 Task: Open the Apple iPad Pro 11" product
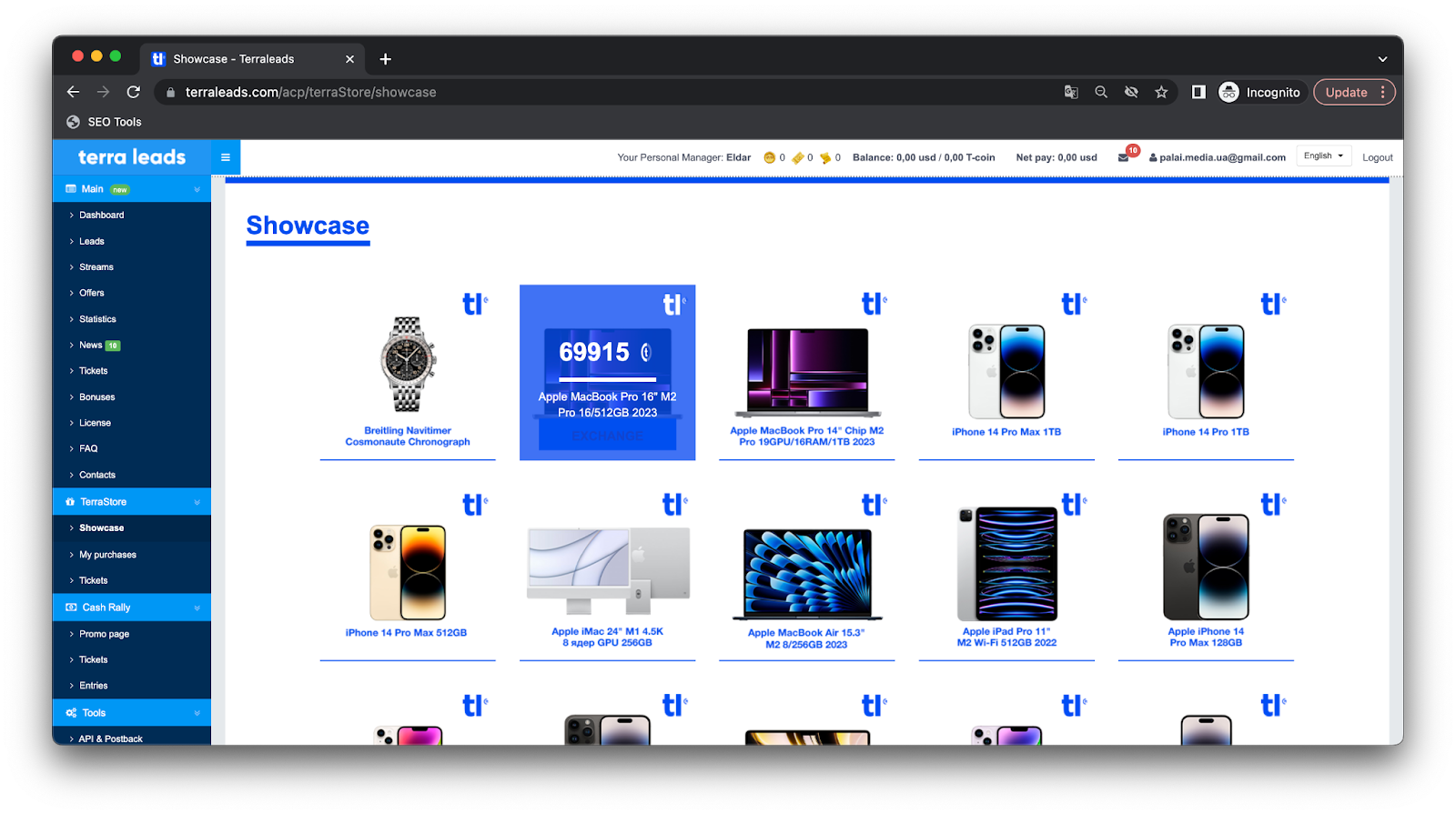(x=1006, y=573)
